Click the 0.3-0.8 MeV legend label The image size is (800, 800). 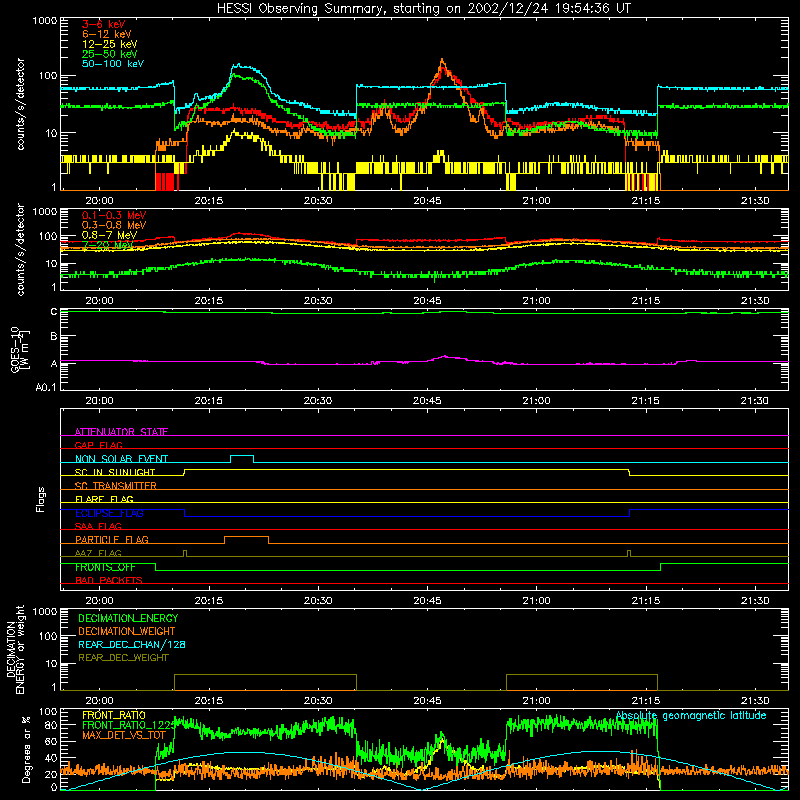[114, 225]
